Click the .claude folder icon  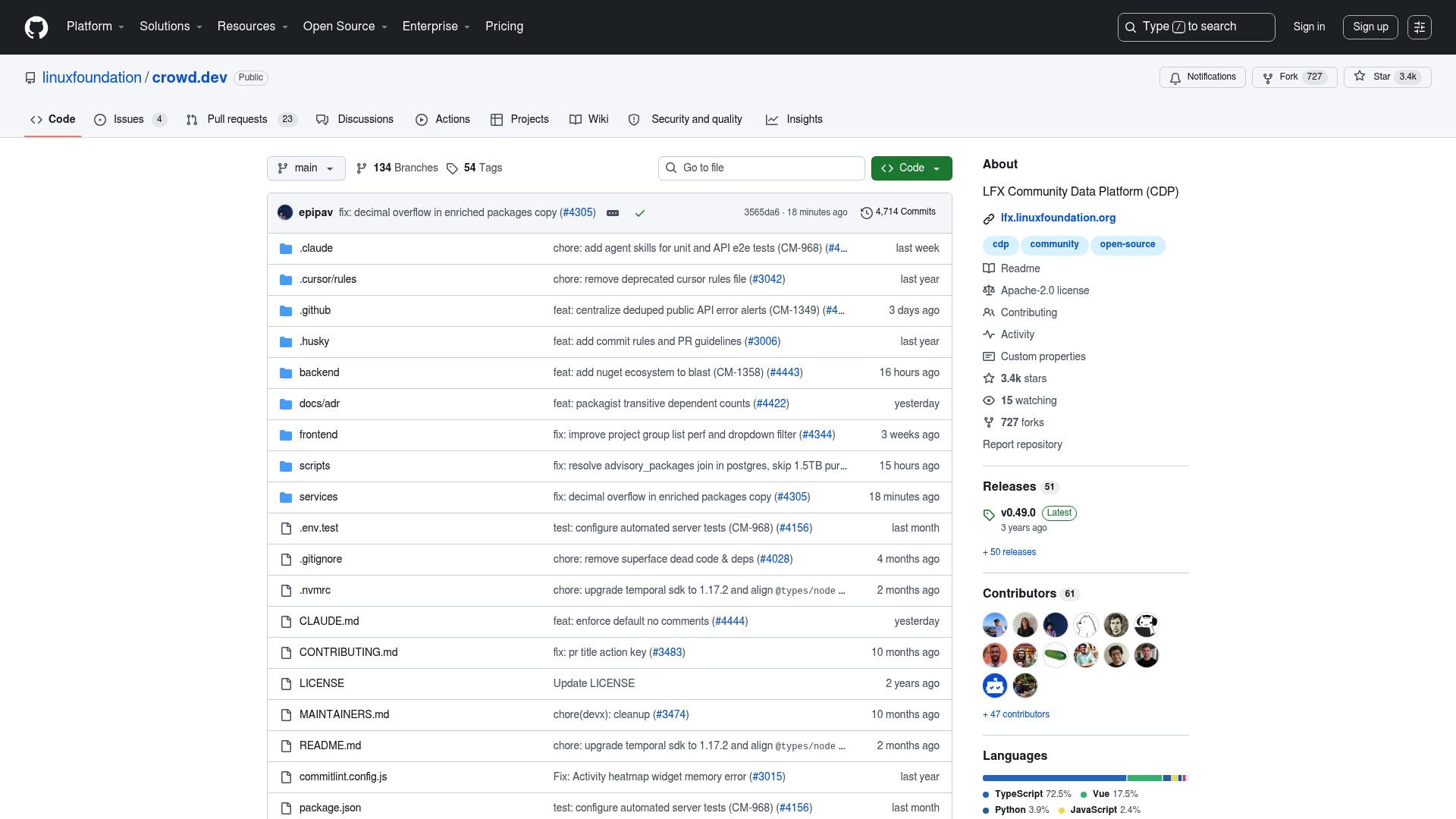point(286,249)
